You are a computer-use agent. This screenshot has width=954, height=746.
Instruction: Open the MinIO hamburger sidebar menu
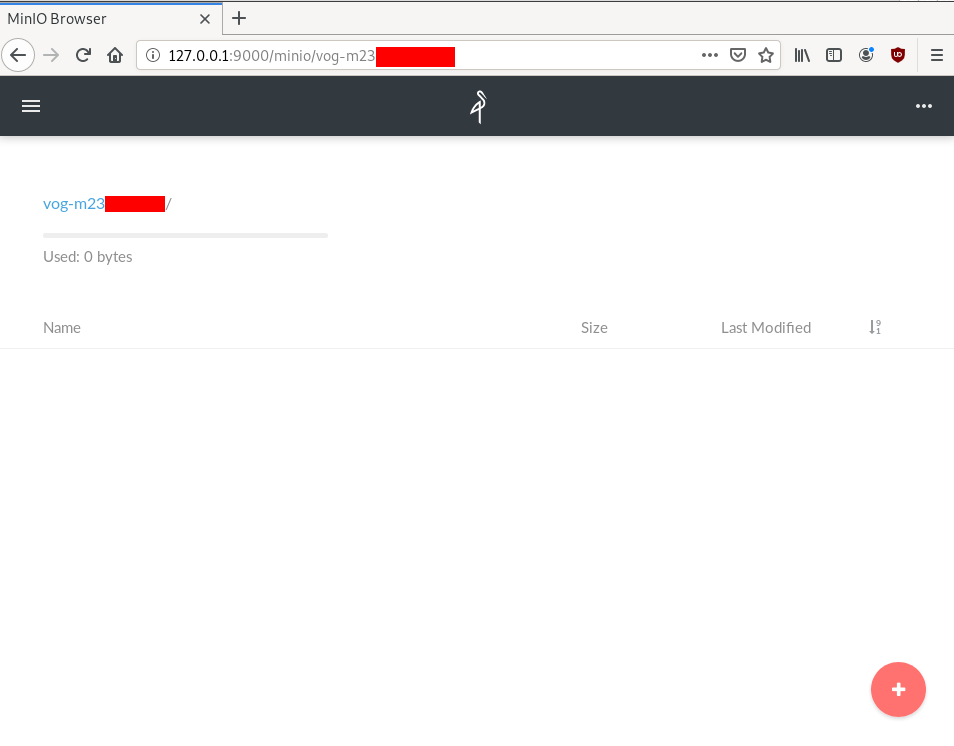click(x=31, y=106)
